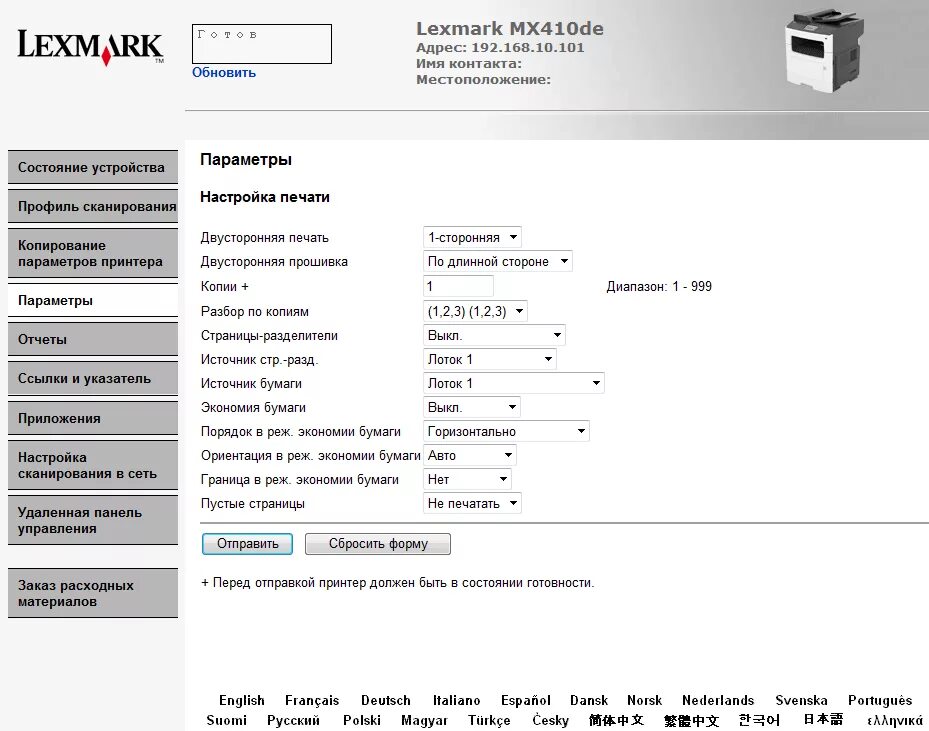Switch language to 繁體中文
The width and height of the screenshot is (929, 731).
[691, 720]
